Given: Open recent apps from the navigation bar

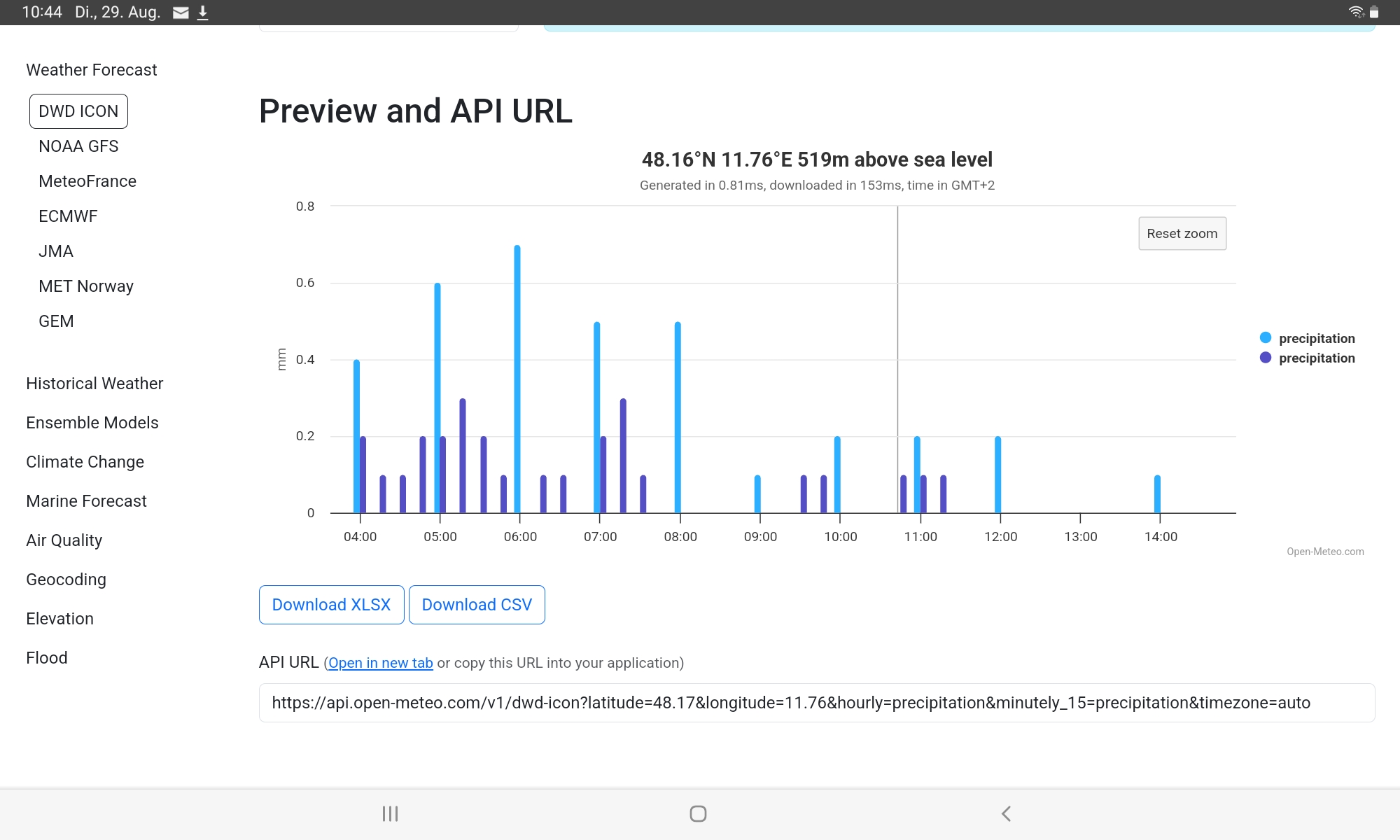Looking at the screenshot, I should click(x=390, y=813).
